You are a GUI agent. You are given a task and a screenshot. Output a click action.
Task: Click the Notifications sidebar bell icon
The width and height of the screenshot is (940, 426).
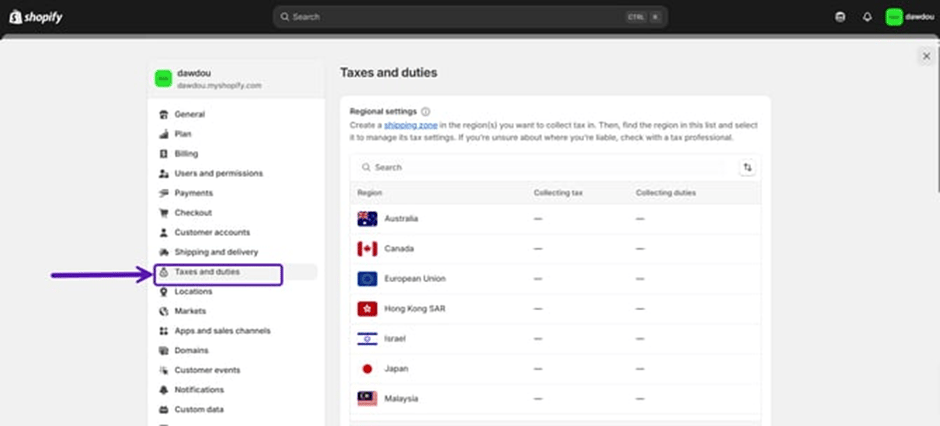pos(164,390)
